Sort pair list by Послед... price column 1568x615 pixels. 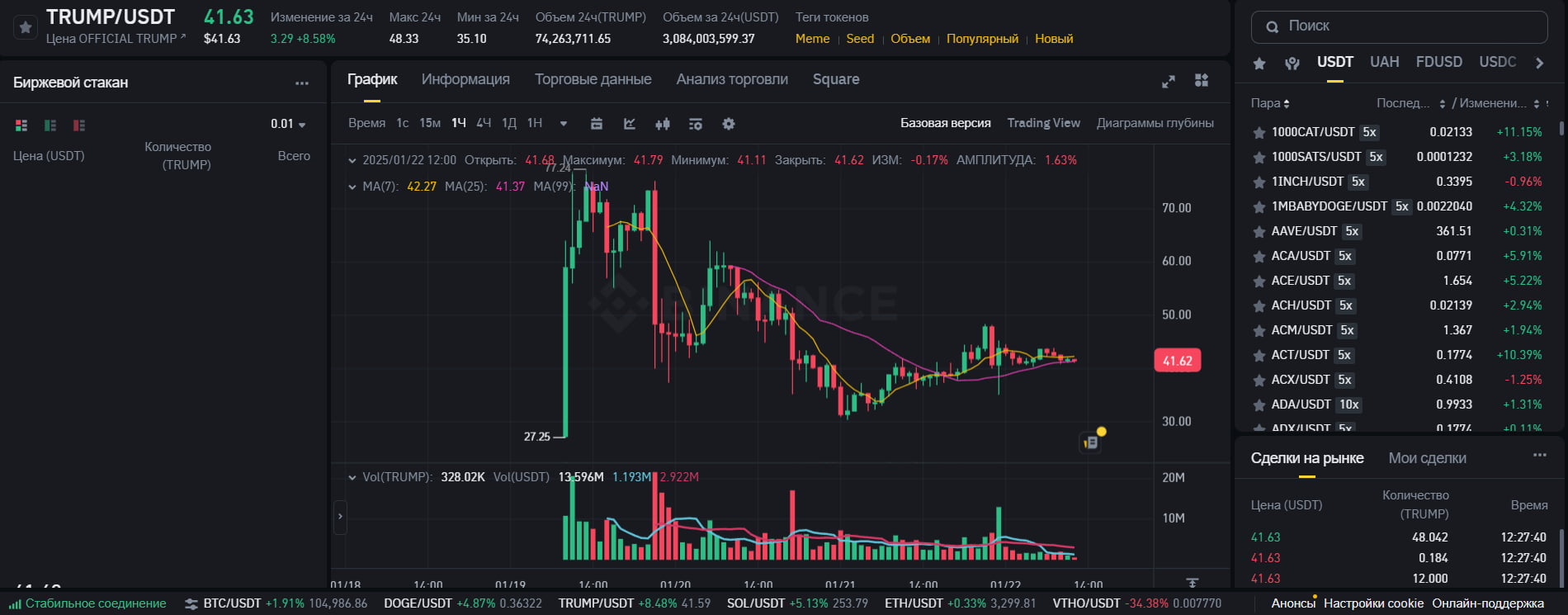[1410, 103]
